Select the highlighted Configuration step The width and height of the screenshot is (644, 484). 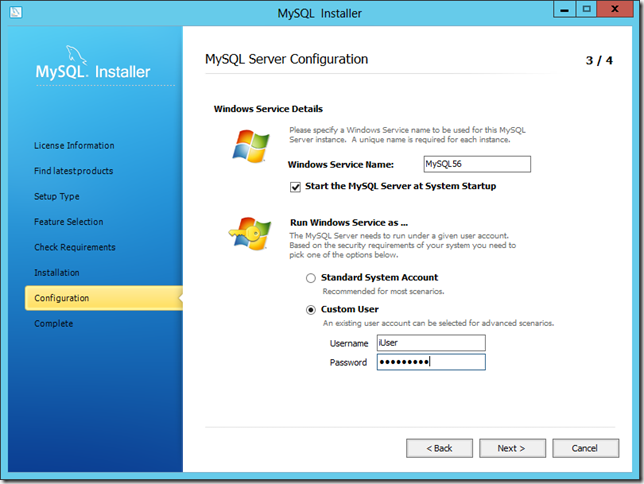(x=104, y=298)
